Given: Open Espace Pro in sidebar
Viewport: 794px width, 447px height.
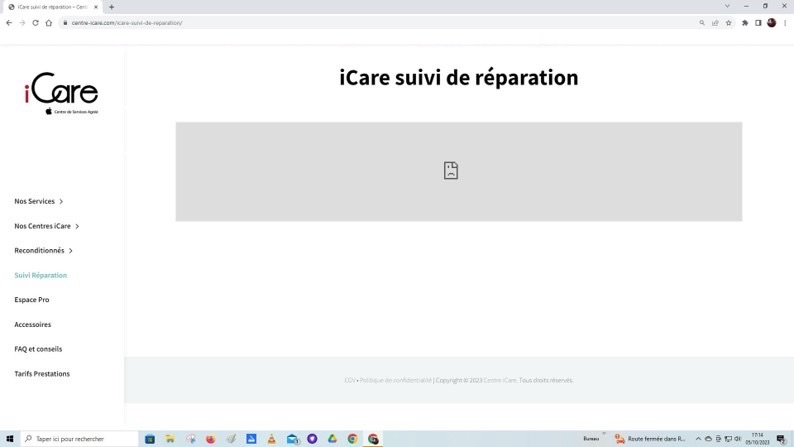Looking at the screenshot, I should point(32,300).
